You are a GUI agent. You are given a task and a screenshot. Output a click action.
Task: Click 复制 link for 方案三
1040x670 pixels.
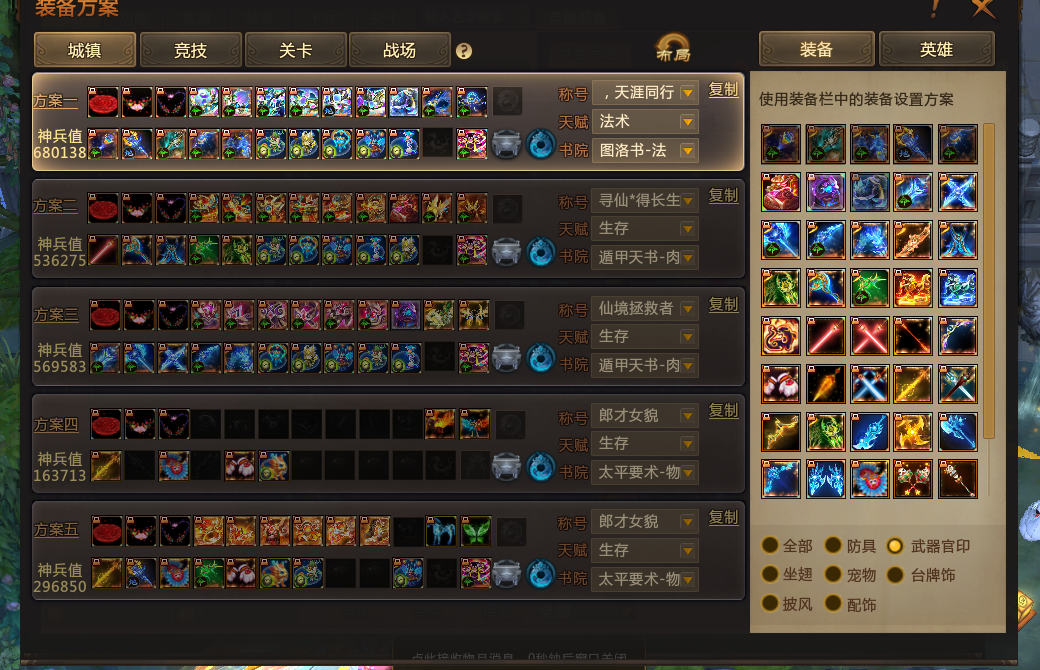click(x=724, y=304)
